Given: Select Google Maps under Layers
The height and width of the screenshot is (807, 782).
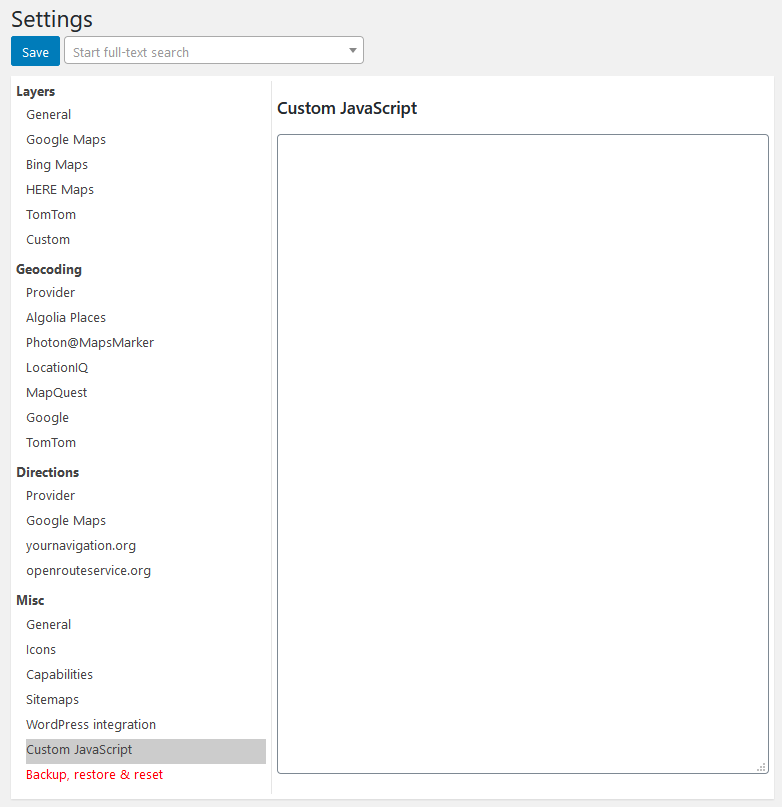Looking at the screenshot, I should (x=66, y=140).
